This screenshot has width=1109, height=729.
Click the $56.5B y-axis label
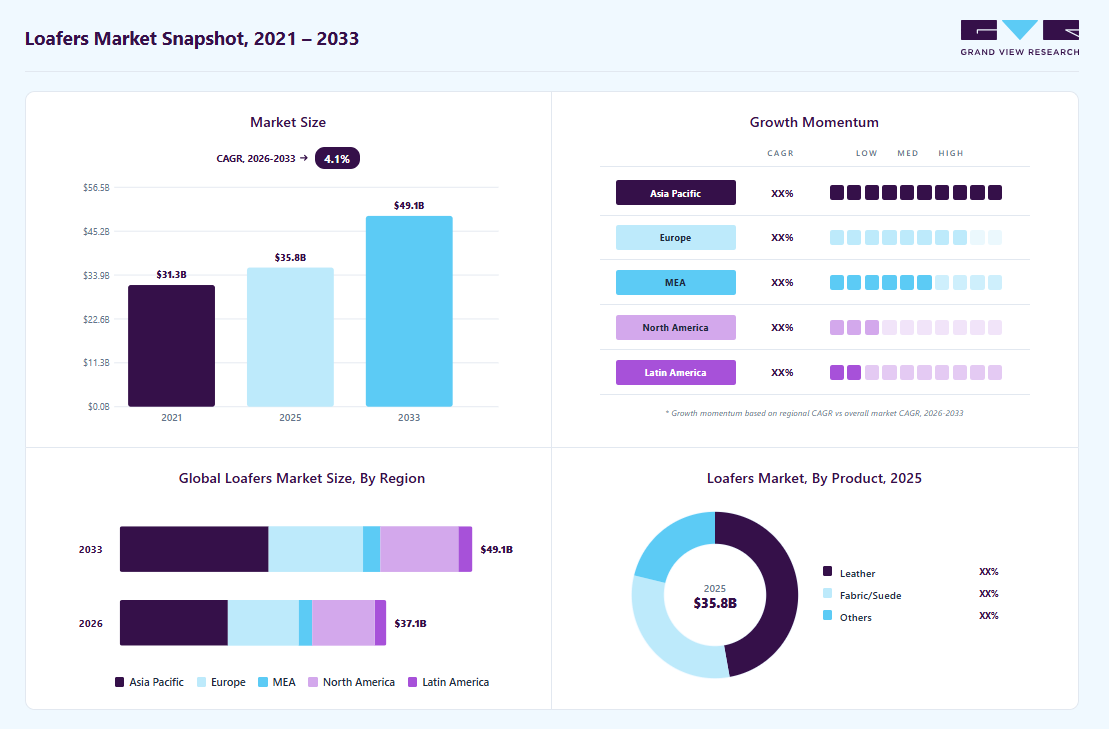pos(96,187)
